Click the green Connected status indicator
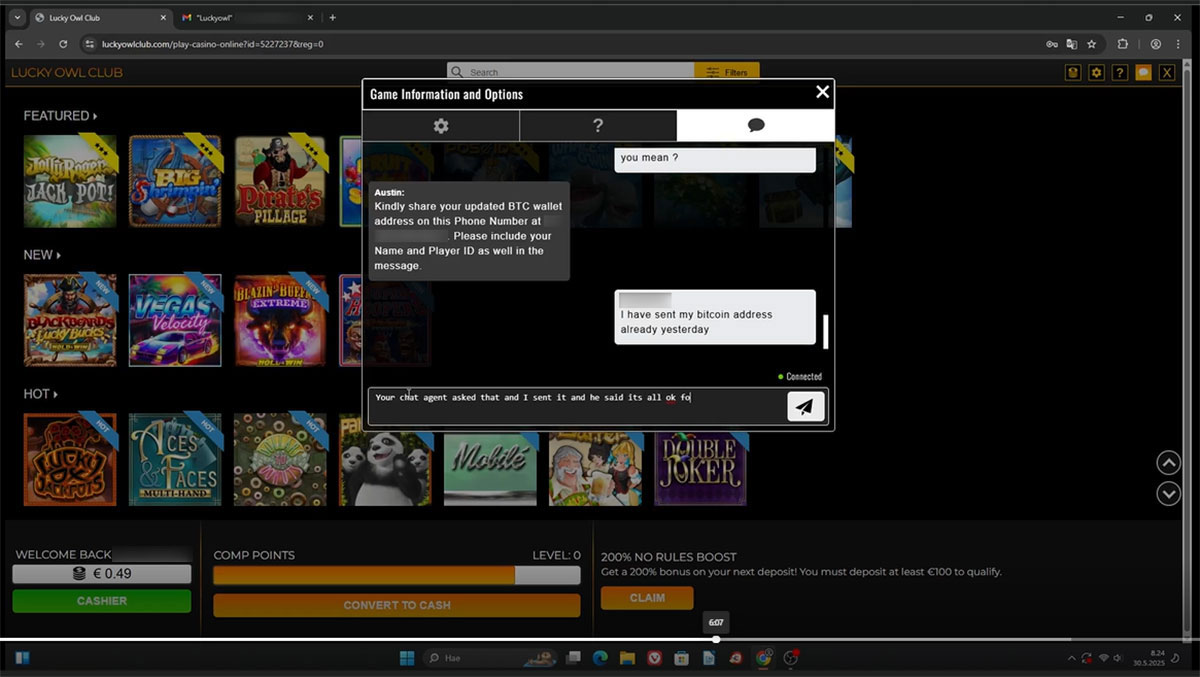 (800, 377)
